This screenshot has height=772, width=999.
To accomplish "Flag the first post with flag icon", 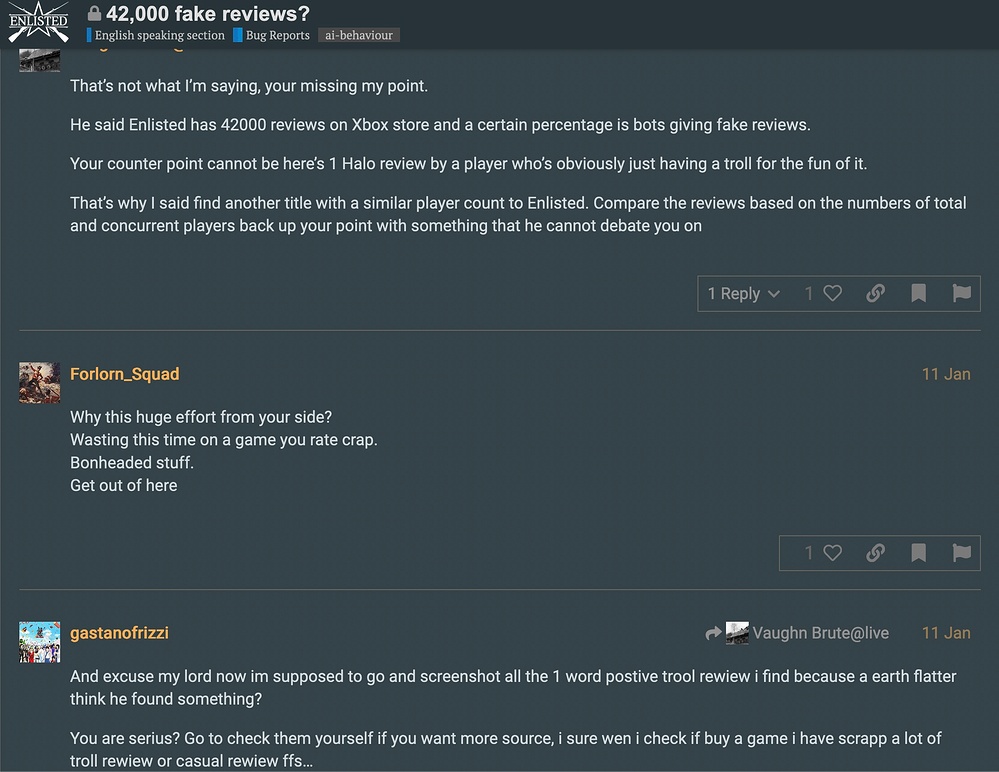I will (x=961, y=294).
